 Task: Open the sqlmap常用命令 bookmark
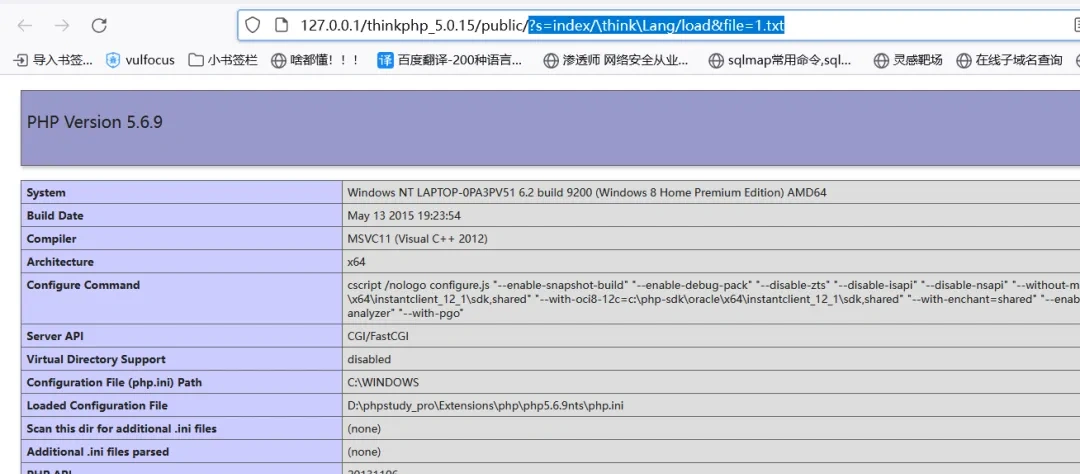(x=780, y=61)
